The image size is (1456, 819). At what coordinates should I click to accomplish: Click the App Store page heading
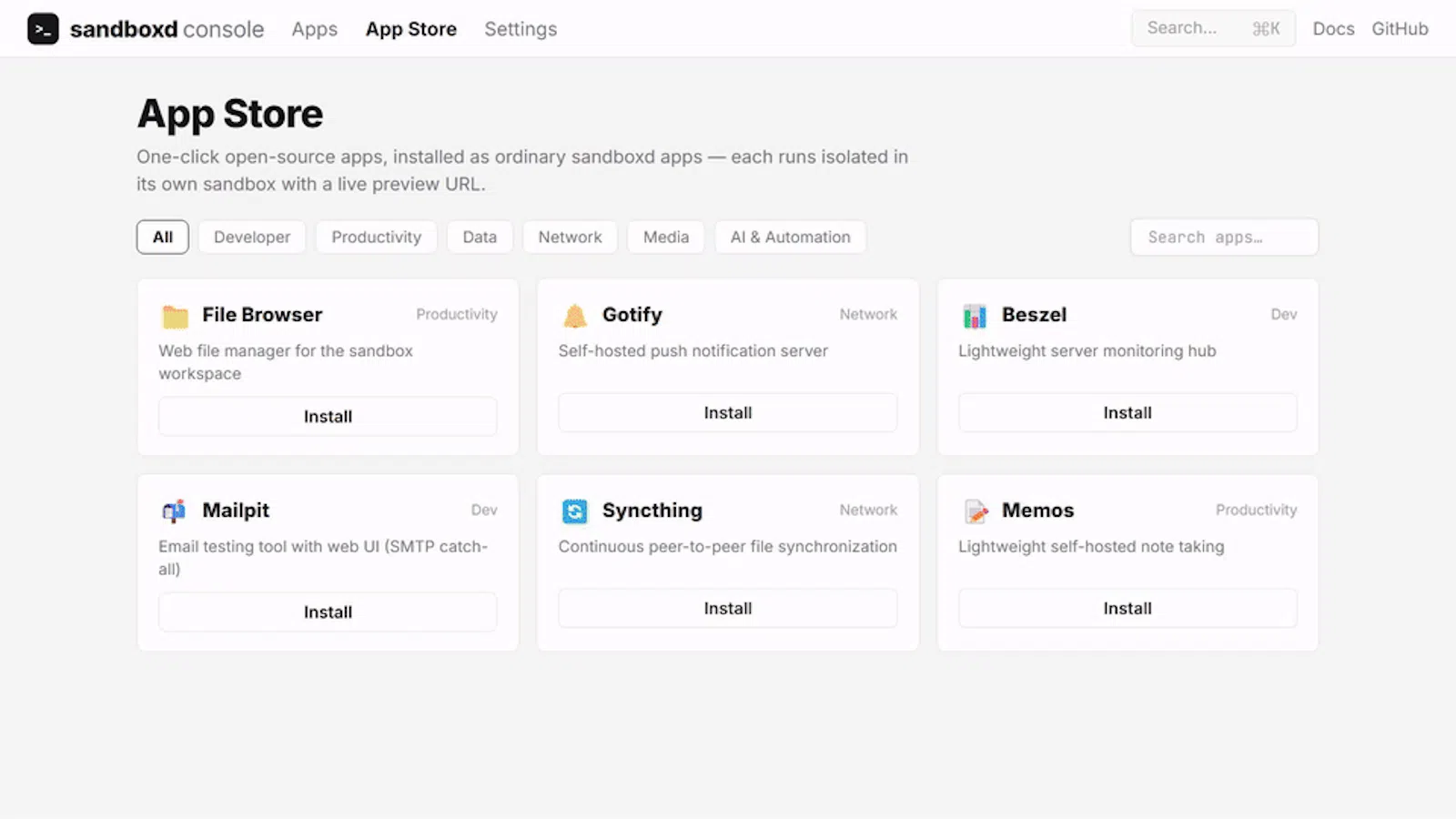tap(230, 115)
